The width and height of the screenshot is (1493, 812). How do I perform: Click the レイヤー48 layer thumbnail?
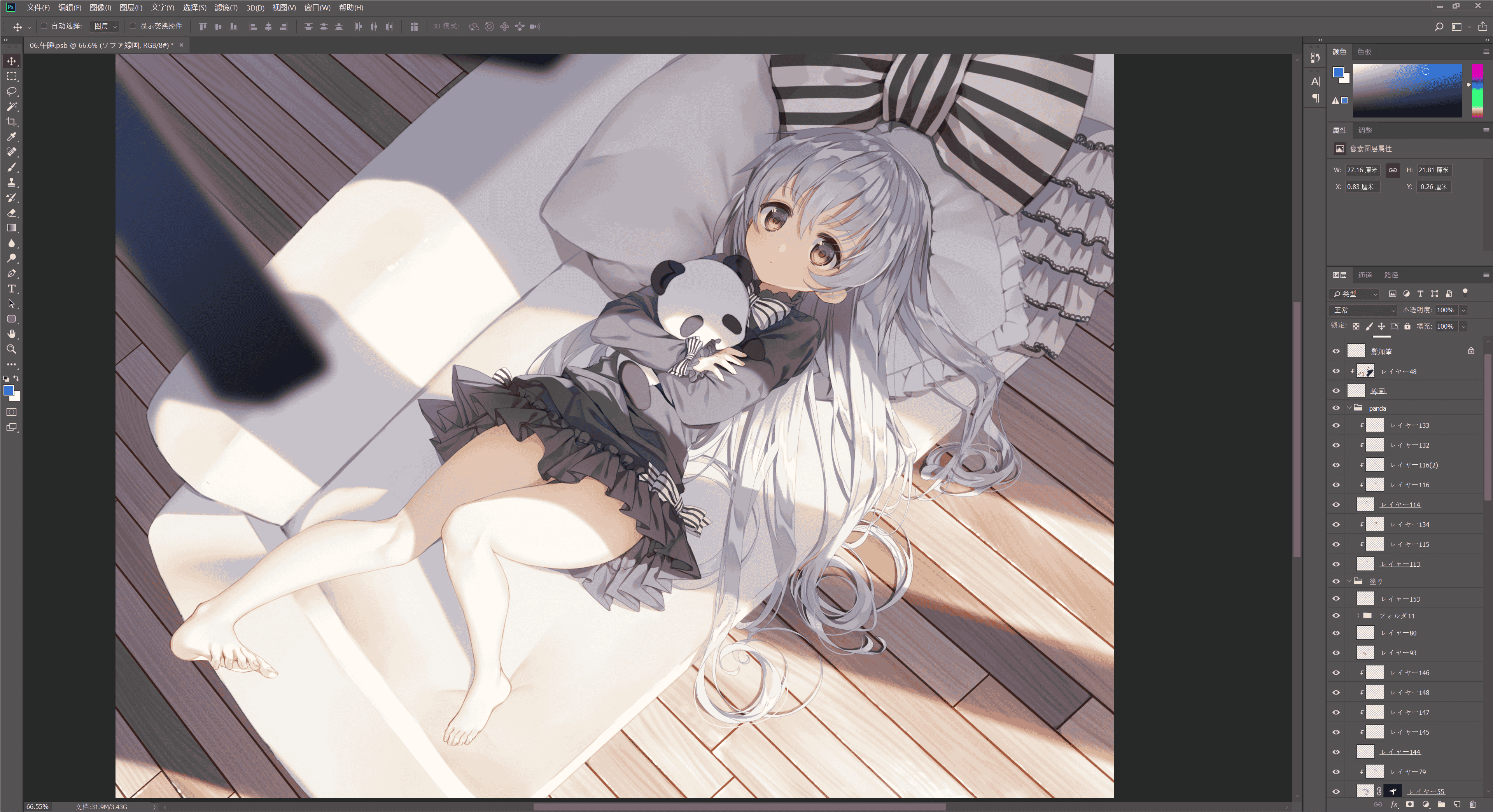[1366, 371]
